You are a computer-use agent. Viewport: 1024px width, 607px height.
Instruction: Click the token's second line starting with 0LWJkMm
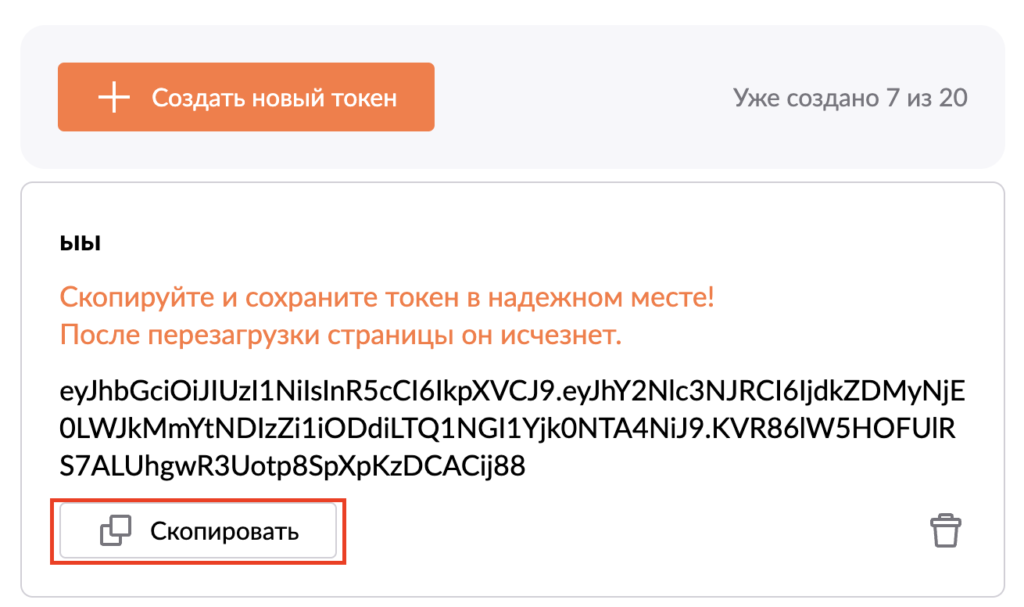coord(507,429)
